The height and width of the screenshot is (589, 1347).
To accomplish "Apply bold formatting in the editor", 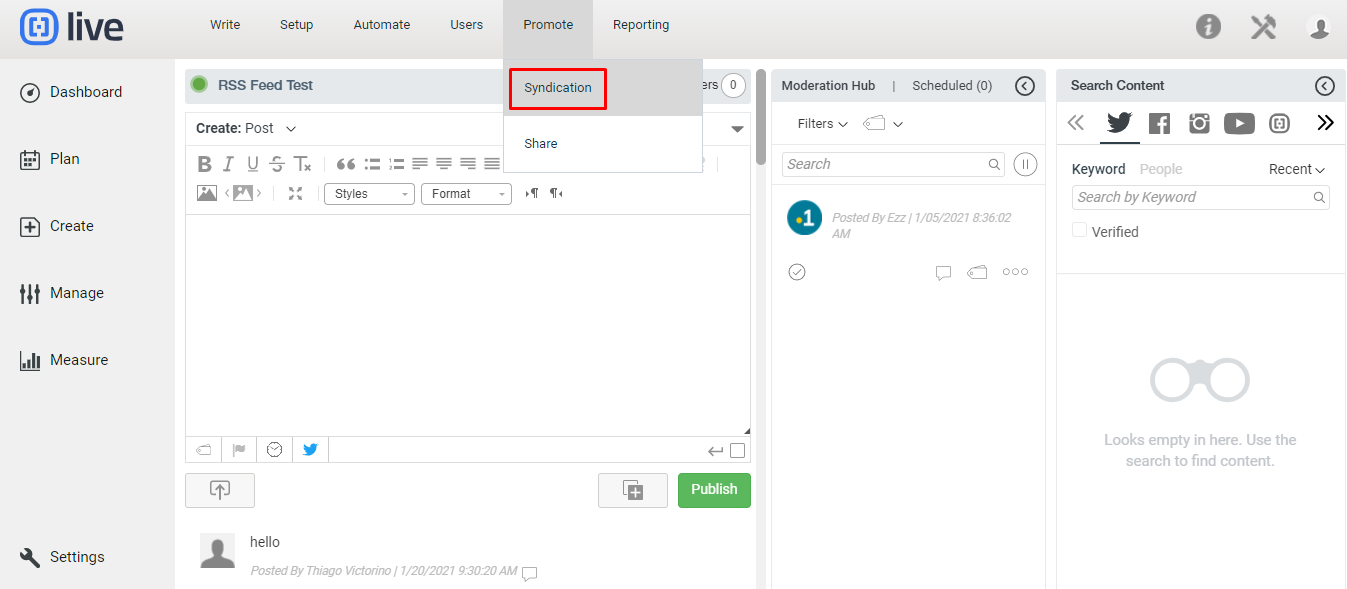I will point(204,164).
